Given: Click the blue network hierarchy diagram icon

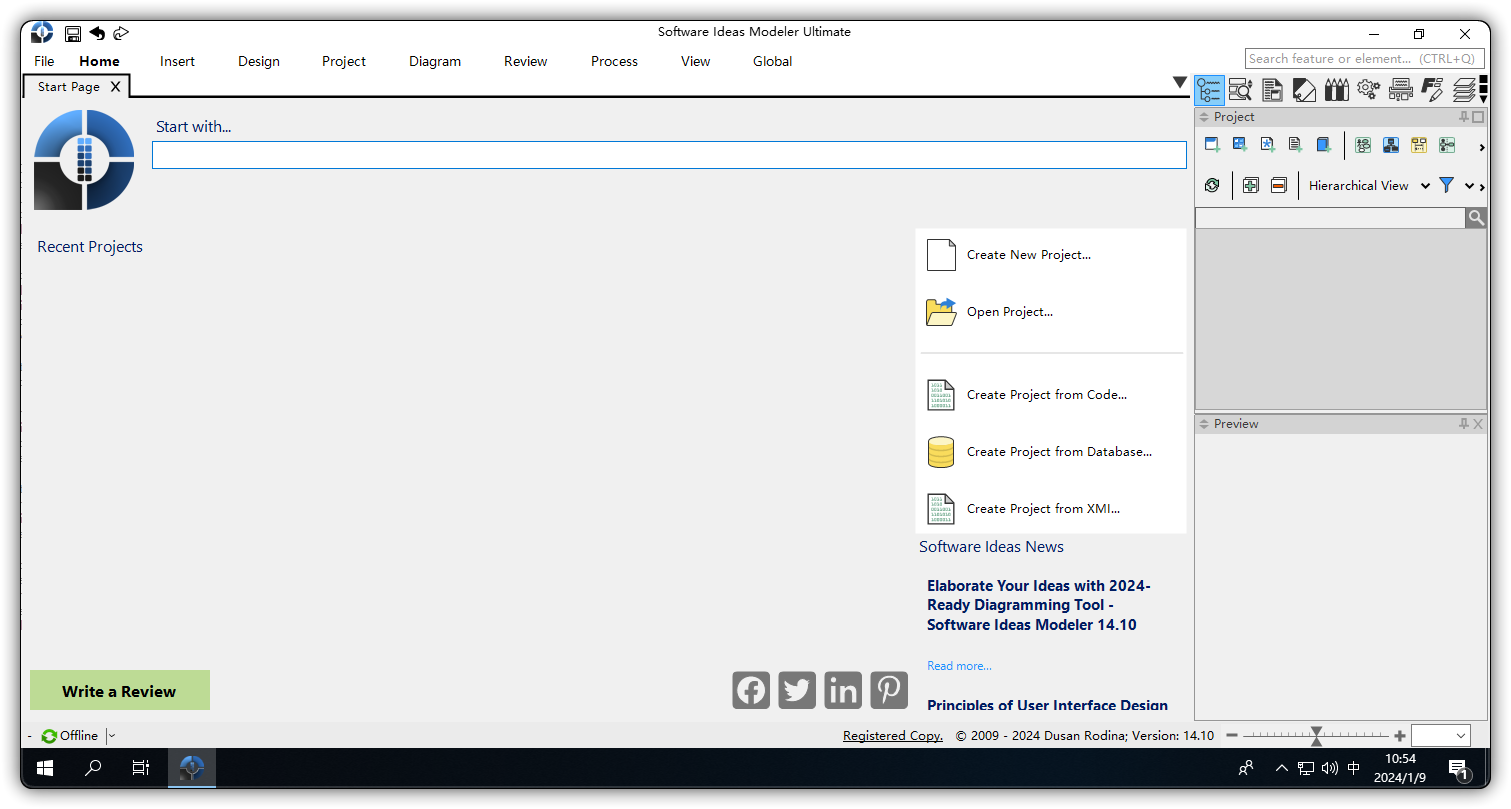Looking at the screenshot, I should tap(1391, 145).
